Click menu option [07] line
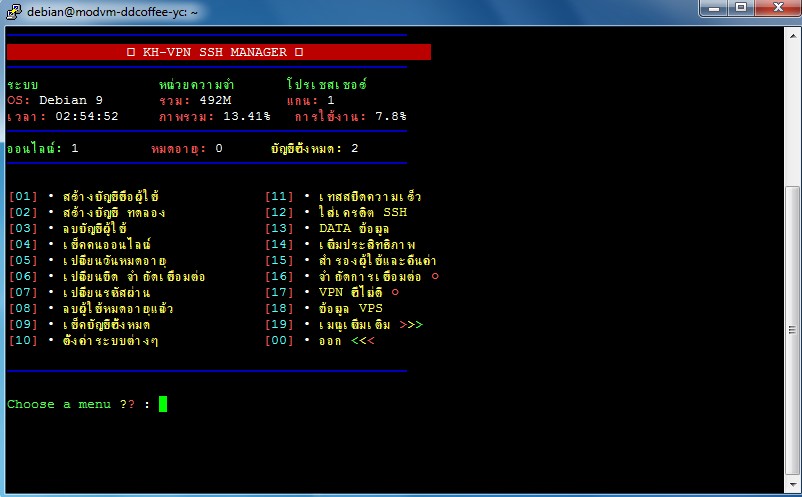Viewport: 802px width, 497px height. pyautogui.click(x=80, y=292)
